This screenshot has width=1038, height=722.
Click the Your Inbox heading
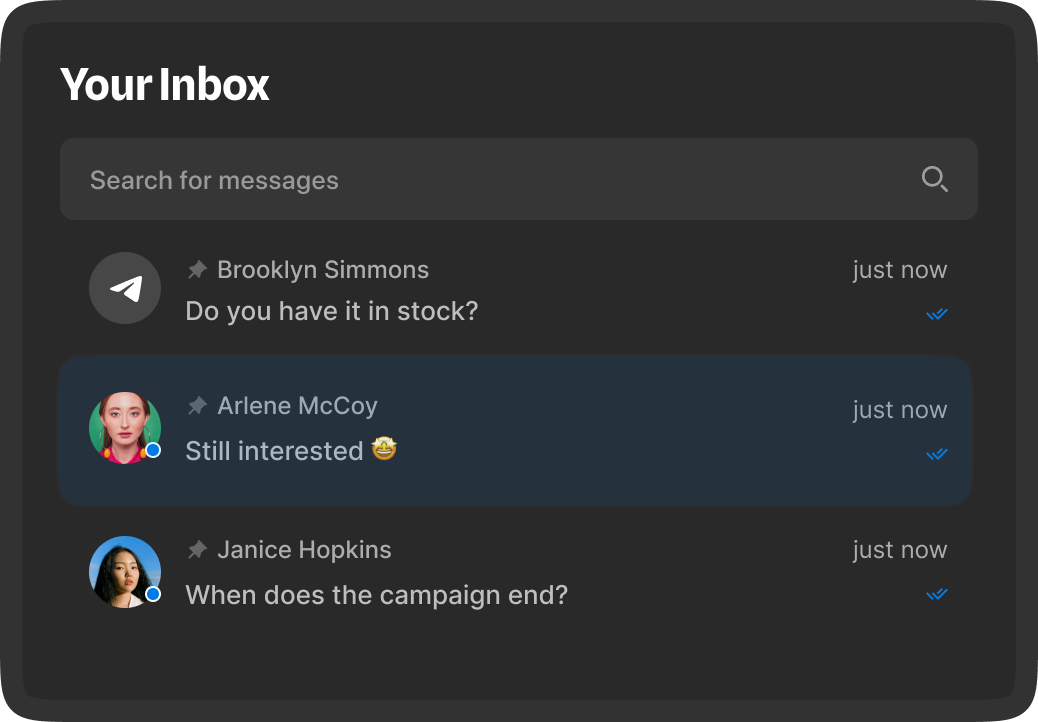pyautogui.click(x=165, y=86)
